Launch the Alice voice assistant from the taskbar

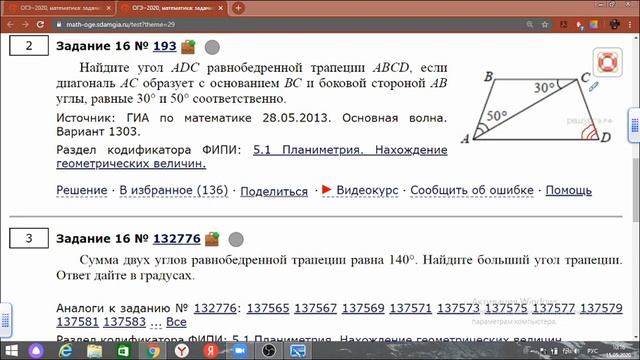[36, 351]
